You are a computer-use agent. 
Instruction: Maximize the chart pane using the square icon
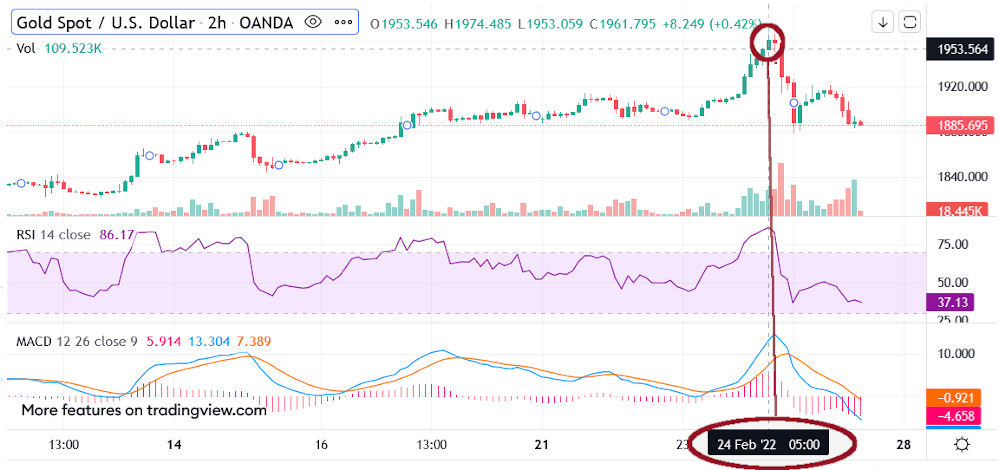point(910,22)
